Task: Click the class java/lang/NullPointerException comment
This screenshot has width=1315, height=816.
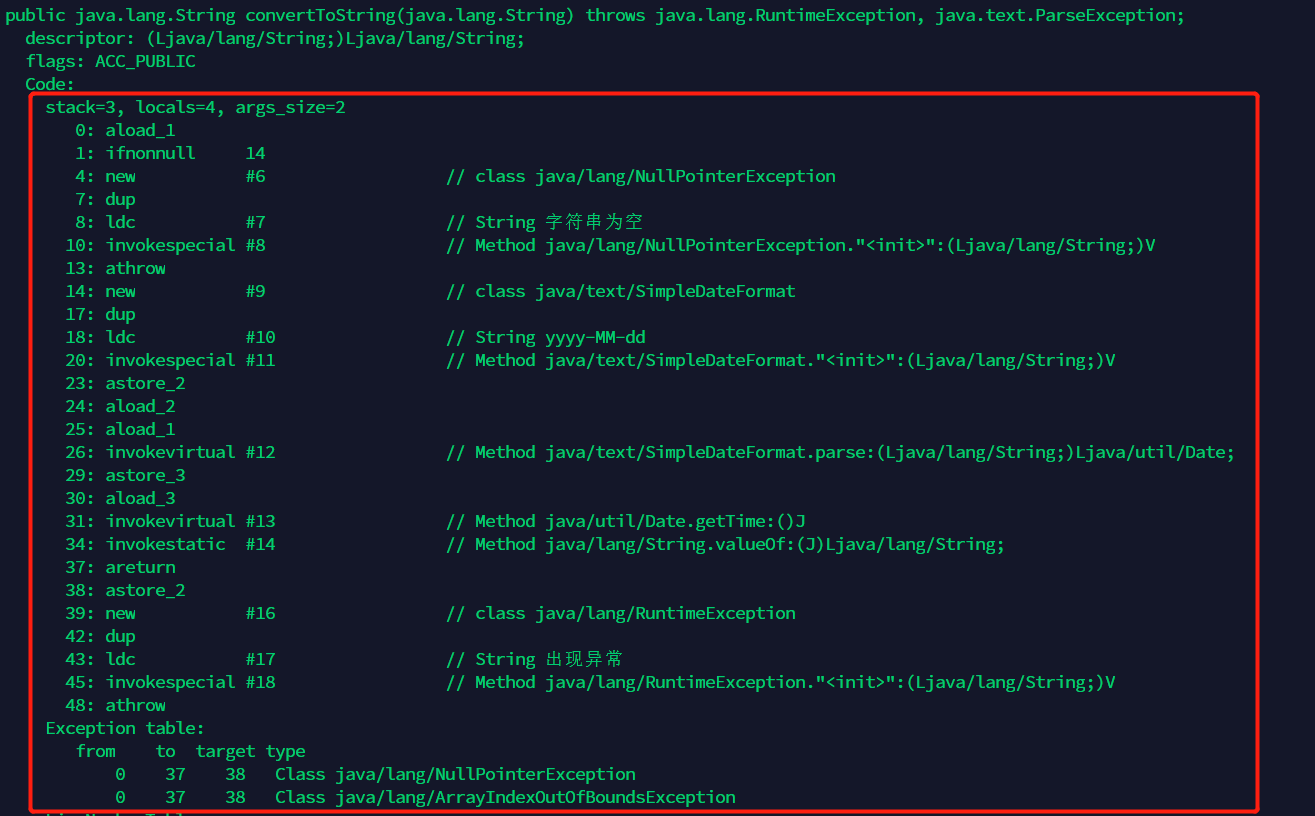Action: click(x=655, y=176)
